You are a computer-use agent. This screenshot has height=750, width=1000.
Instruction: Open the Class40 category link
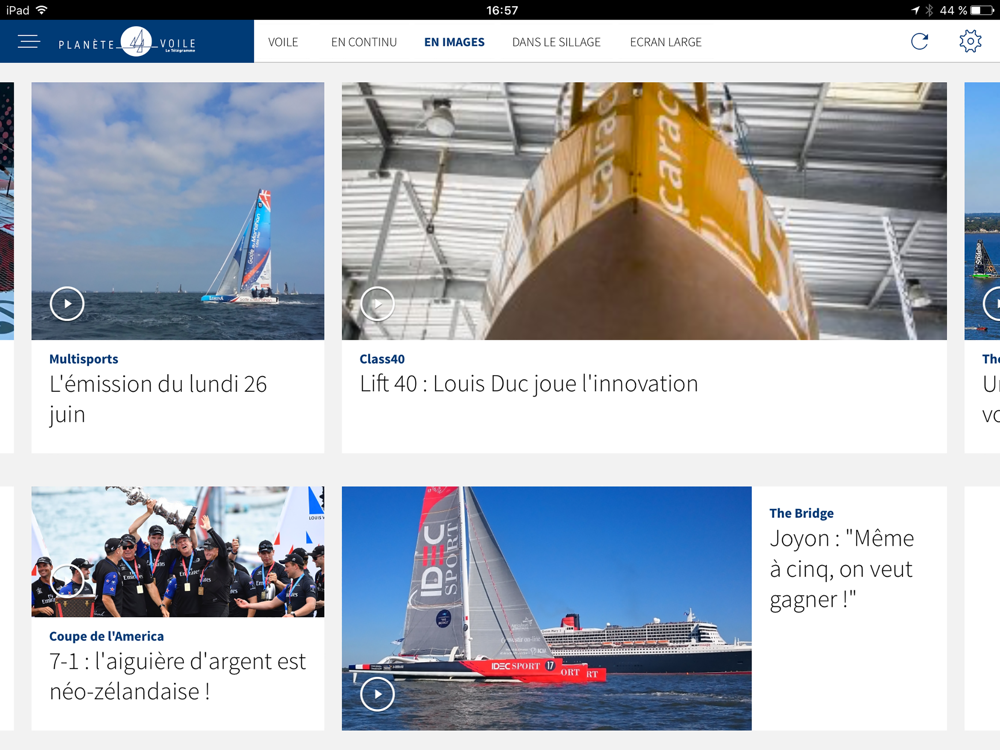382,359
